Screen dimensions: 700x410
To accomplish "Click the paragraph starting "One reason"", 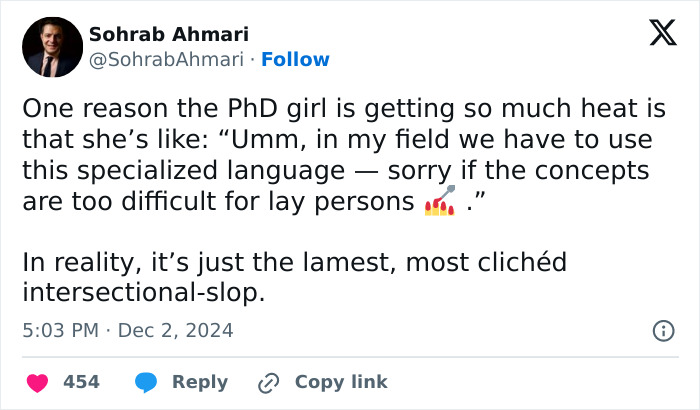I will coord(340,156).
